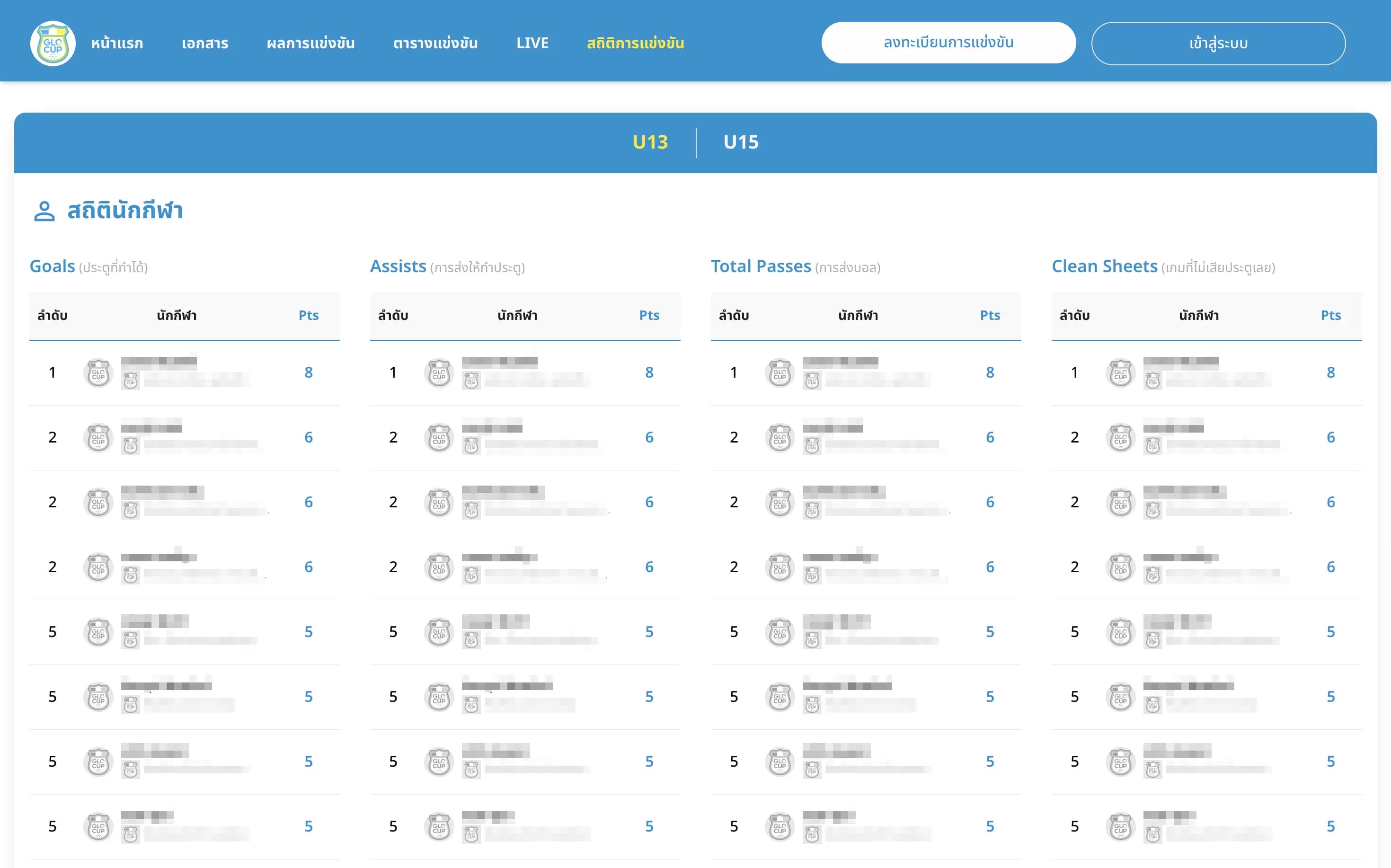Select the U13 tab

pyautogui.click(x=650, y=142)
